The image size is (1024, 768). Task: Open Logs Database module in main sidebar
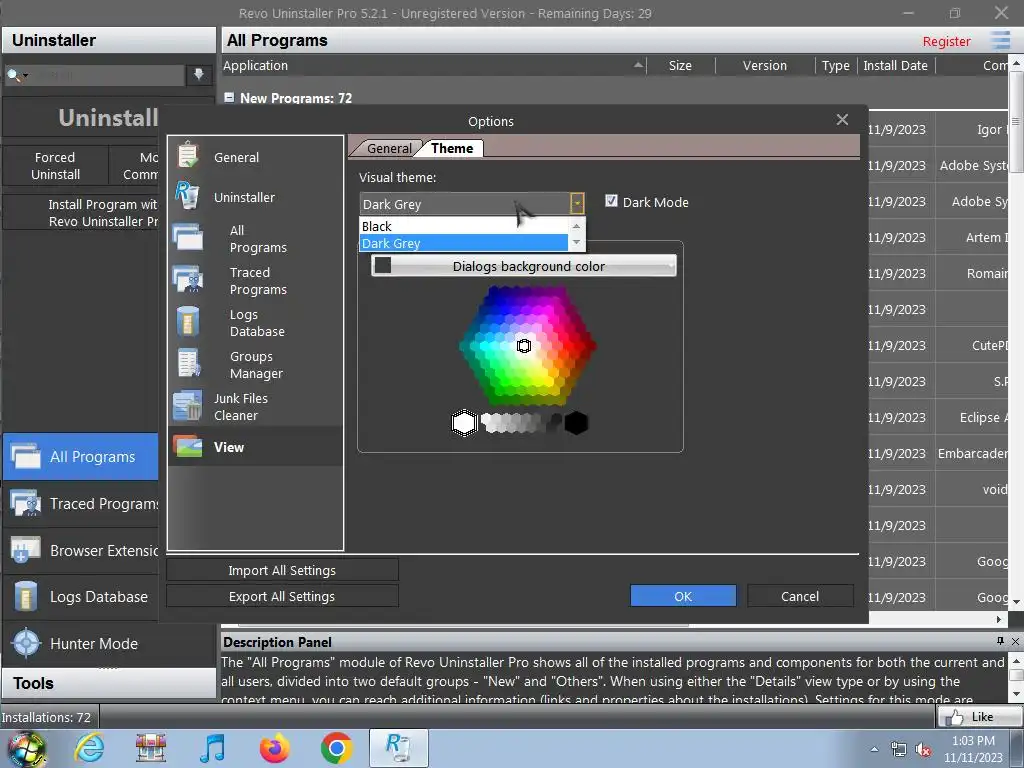pos(80,597)
